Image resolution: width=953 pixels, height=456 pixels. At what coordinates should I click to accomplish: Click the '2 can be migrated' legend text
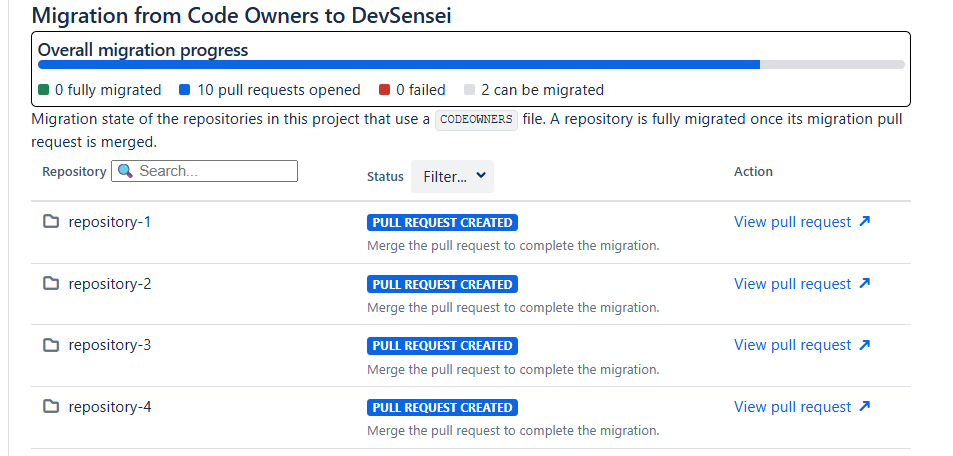click(x=542, y=90)
